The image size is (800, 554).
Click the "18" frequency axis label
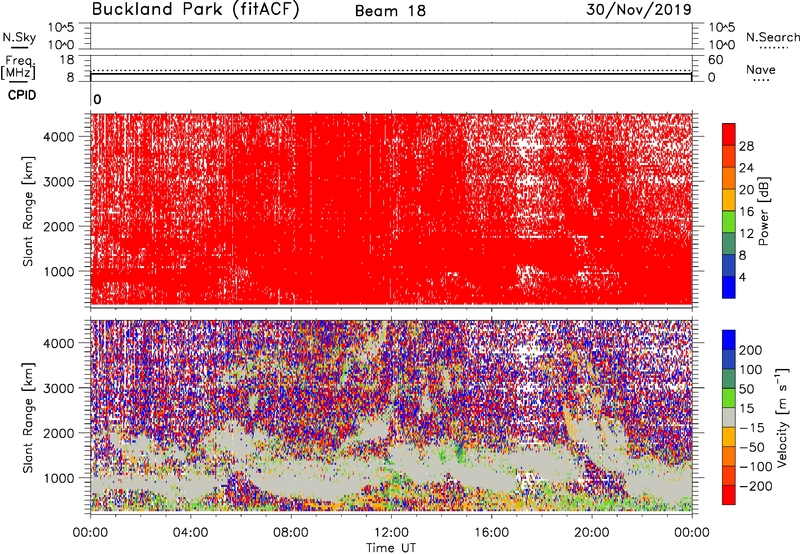[67, 60]
